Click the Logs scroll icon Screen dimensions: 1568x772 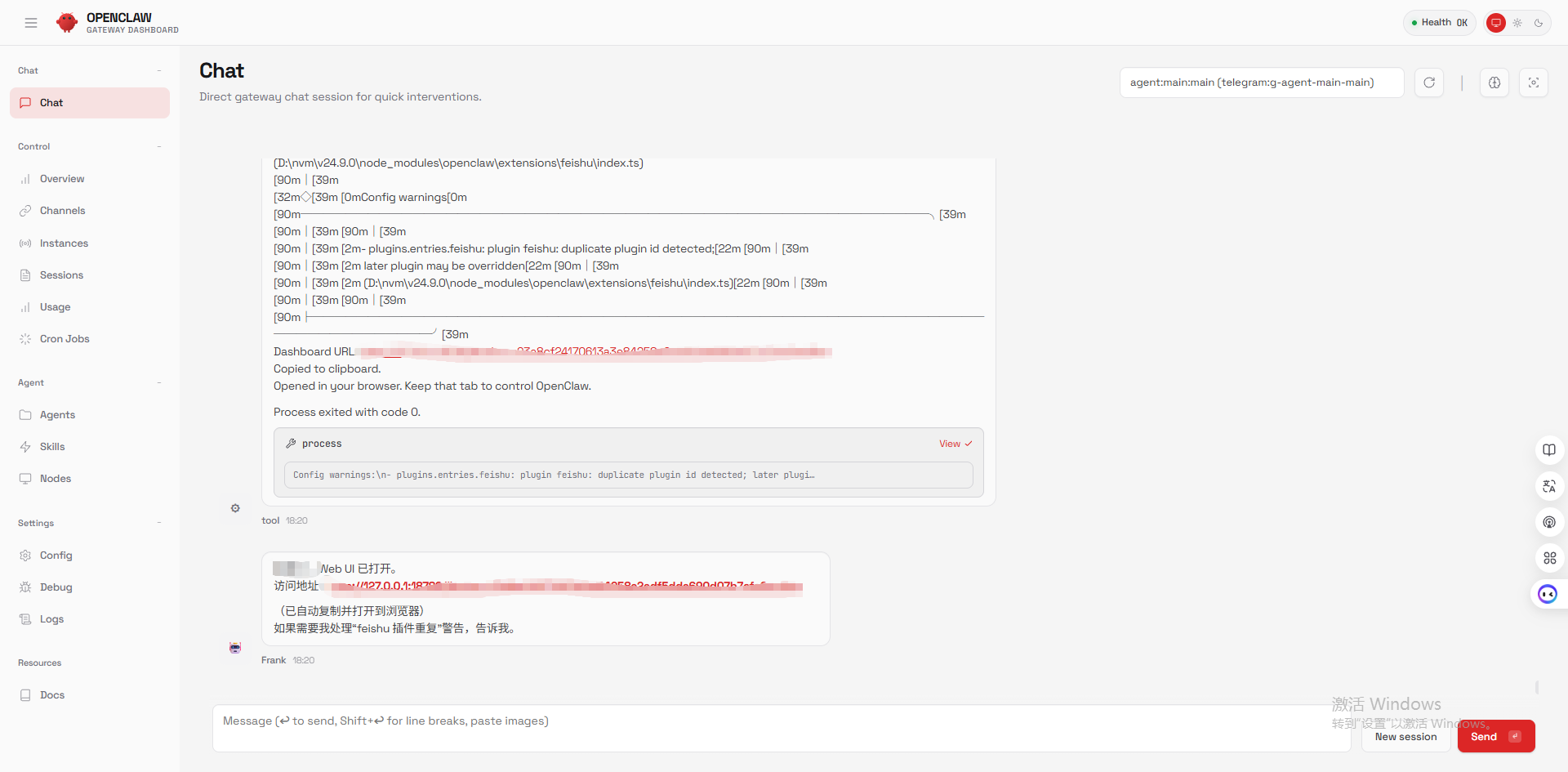click(x=25, y=619)
